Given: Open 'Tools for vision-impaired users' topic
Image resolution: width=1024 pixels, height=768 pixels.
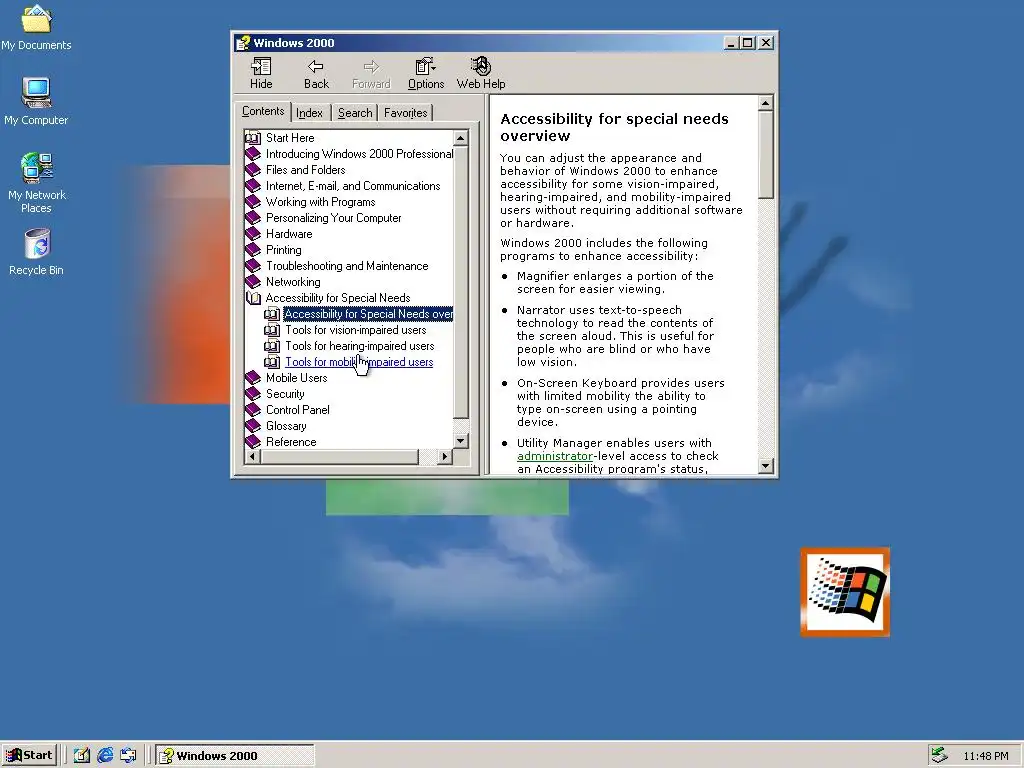Looking at the screenshot, I should (355, 330).
